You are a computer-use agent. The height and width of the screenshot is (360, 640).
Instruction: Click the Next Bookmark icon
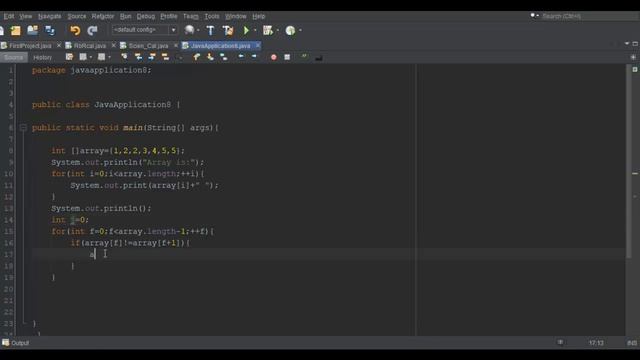point(210,57)
